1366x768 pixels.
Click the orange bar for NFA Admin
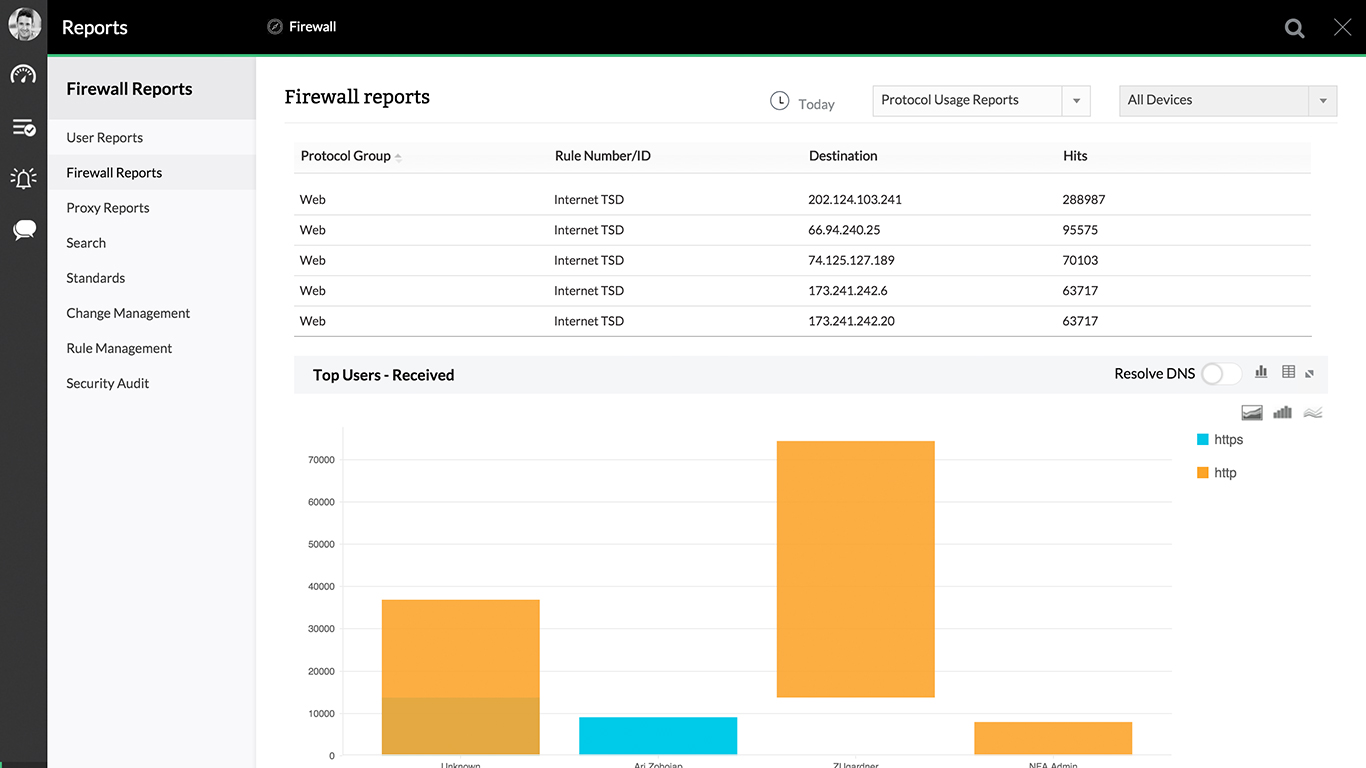pyautogui.click(x=1053, y=739)
